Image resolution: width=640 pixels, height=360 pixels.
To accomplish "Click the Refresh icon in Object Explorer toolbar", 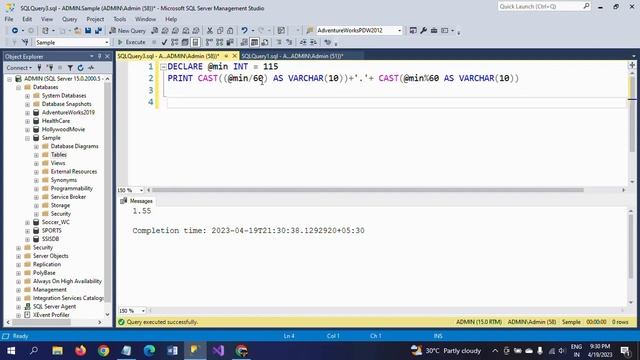I will click(x=80, y=68).
